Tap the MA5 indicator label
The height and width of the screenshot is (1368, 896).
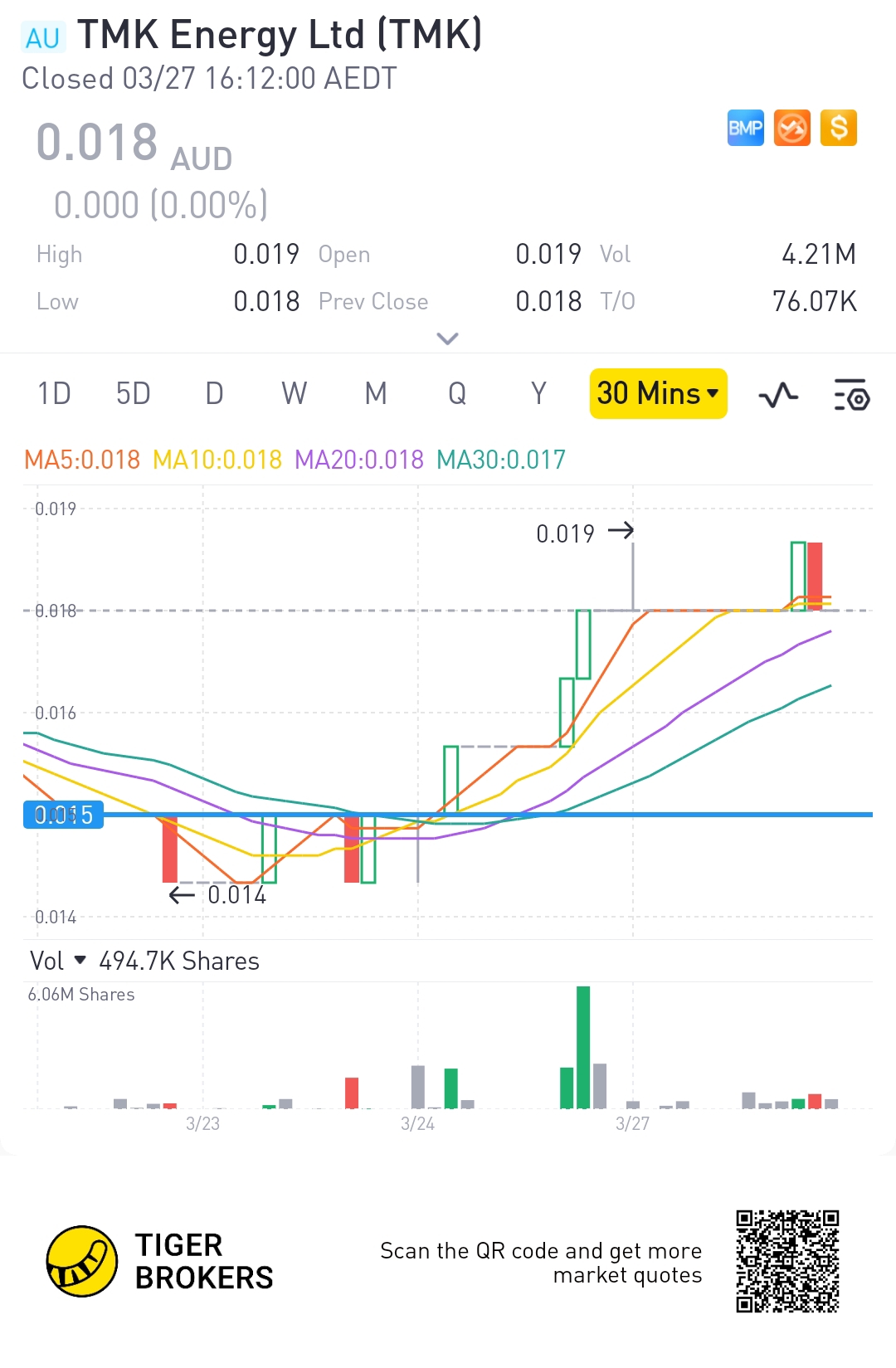[x=82, y=460]
